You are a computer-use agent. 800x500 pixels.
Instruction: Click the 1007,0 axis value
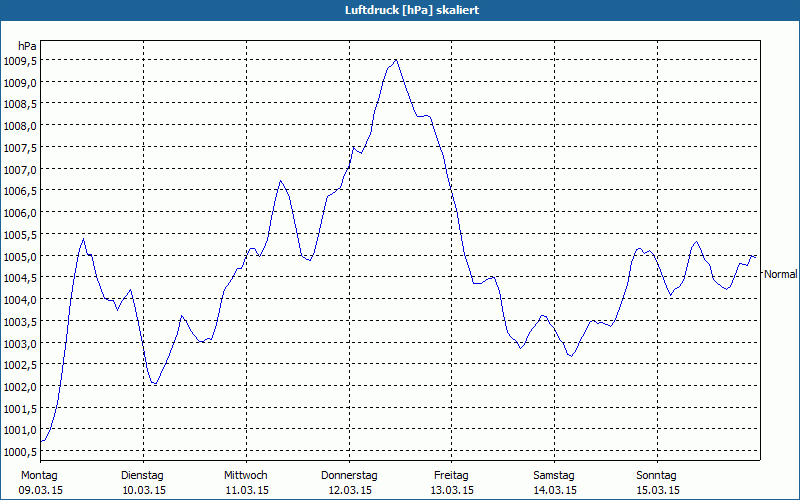click(x=20, y=169)
